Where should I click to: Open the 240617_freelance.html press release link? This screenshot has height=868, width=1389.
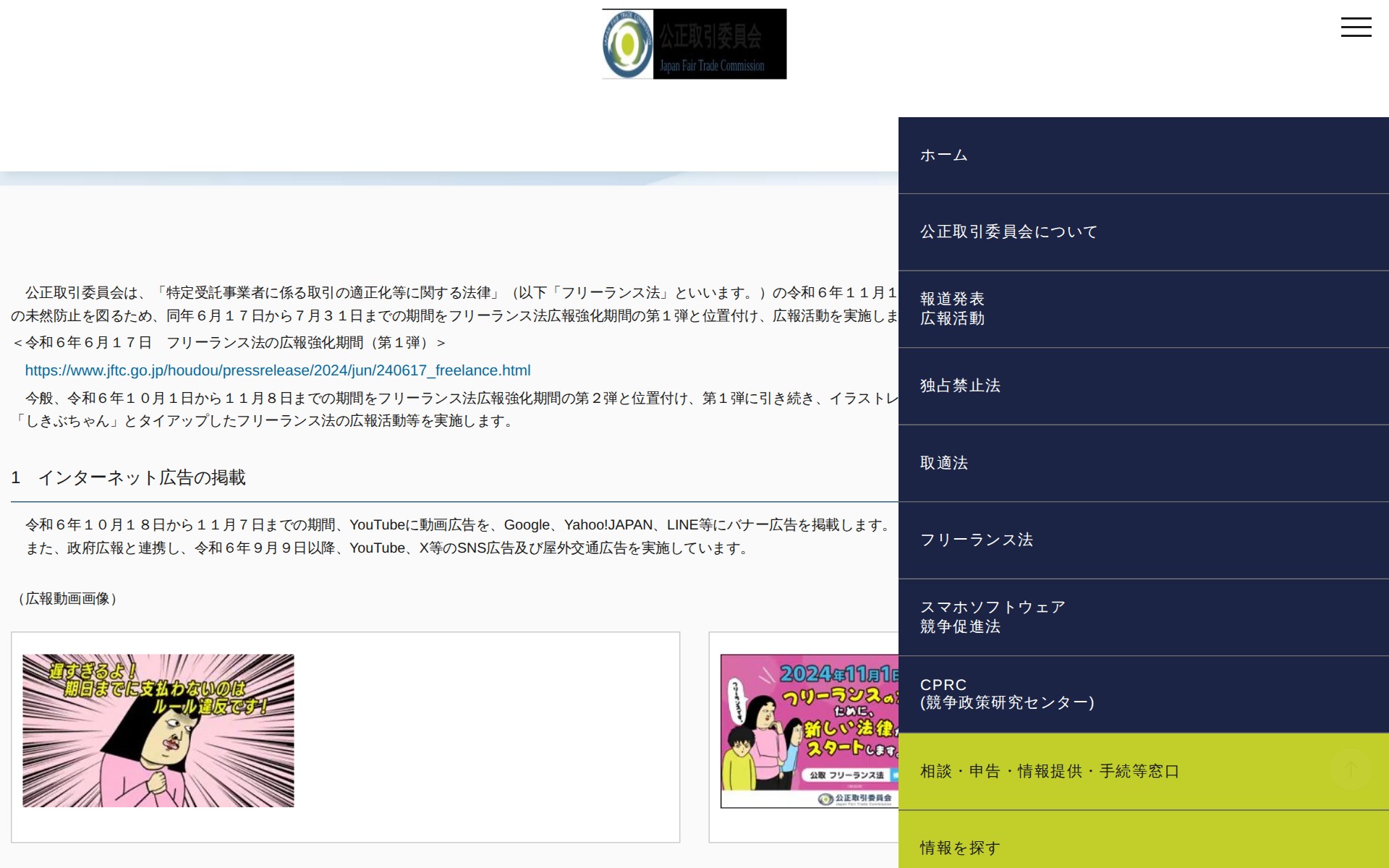[x=278, y=370]
